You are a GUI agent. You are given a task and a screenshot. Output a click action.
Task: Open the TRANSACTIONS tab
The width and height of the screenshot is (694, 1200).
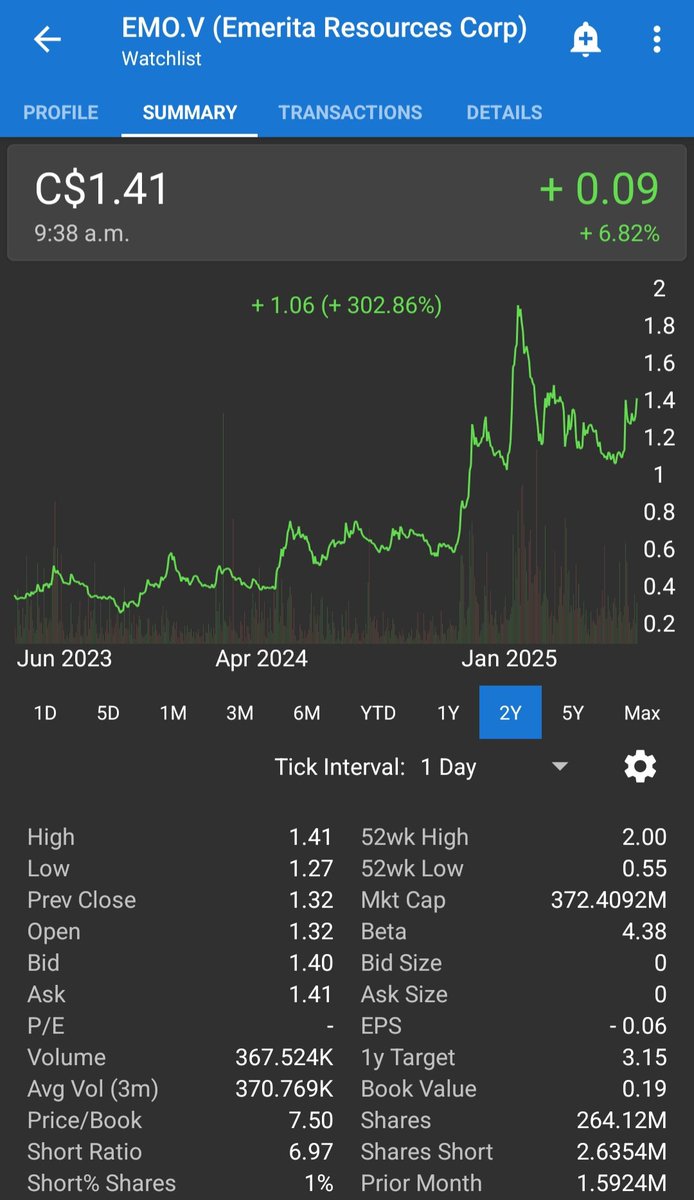[x=350, y=113]
